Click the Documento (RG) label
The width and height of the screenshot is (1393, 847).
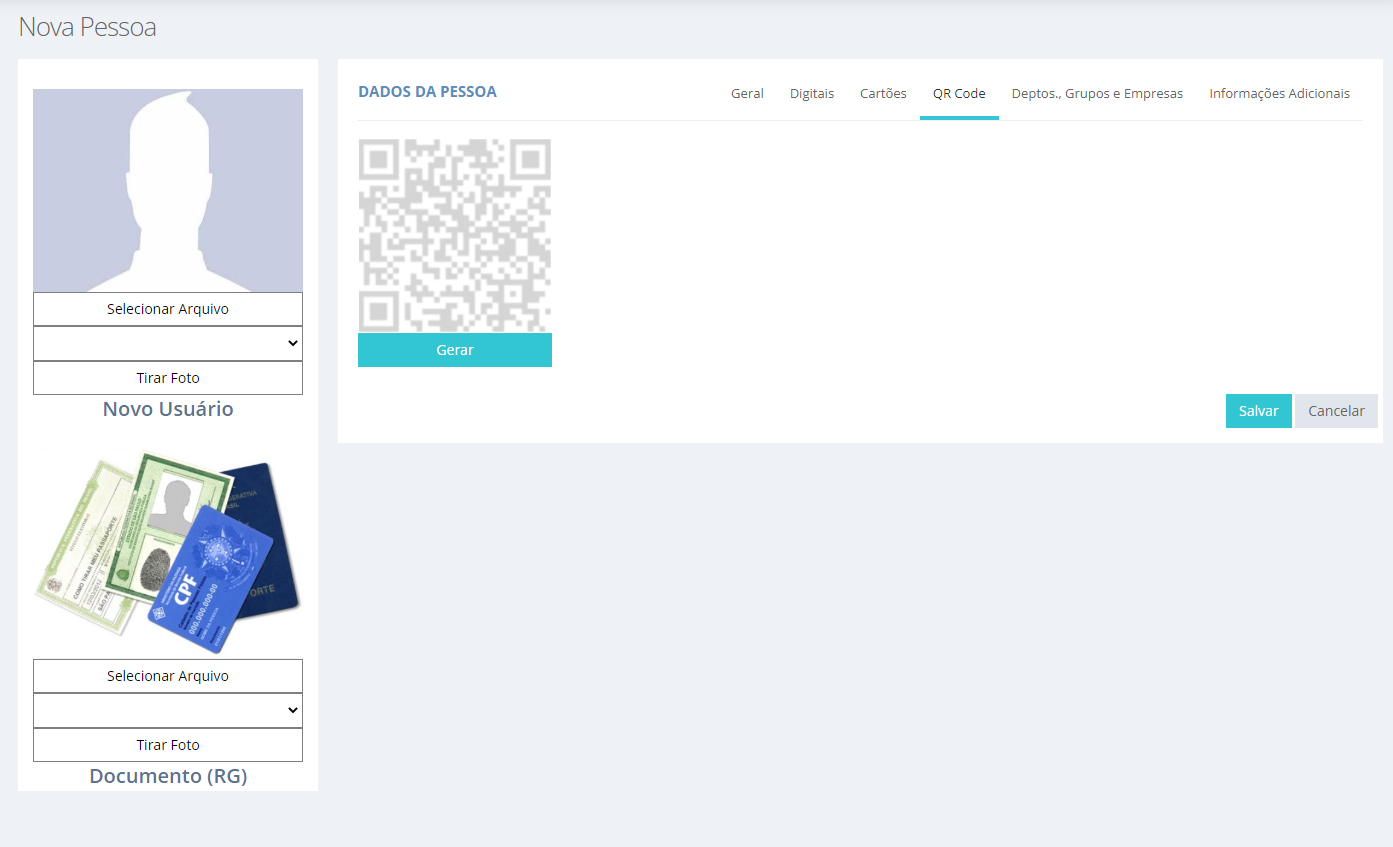(168, 776)
